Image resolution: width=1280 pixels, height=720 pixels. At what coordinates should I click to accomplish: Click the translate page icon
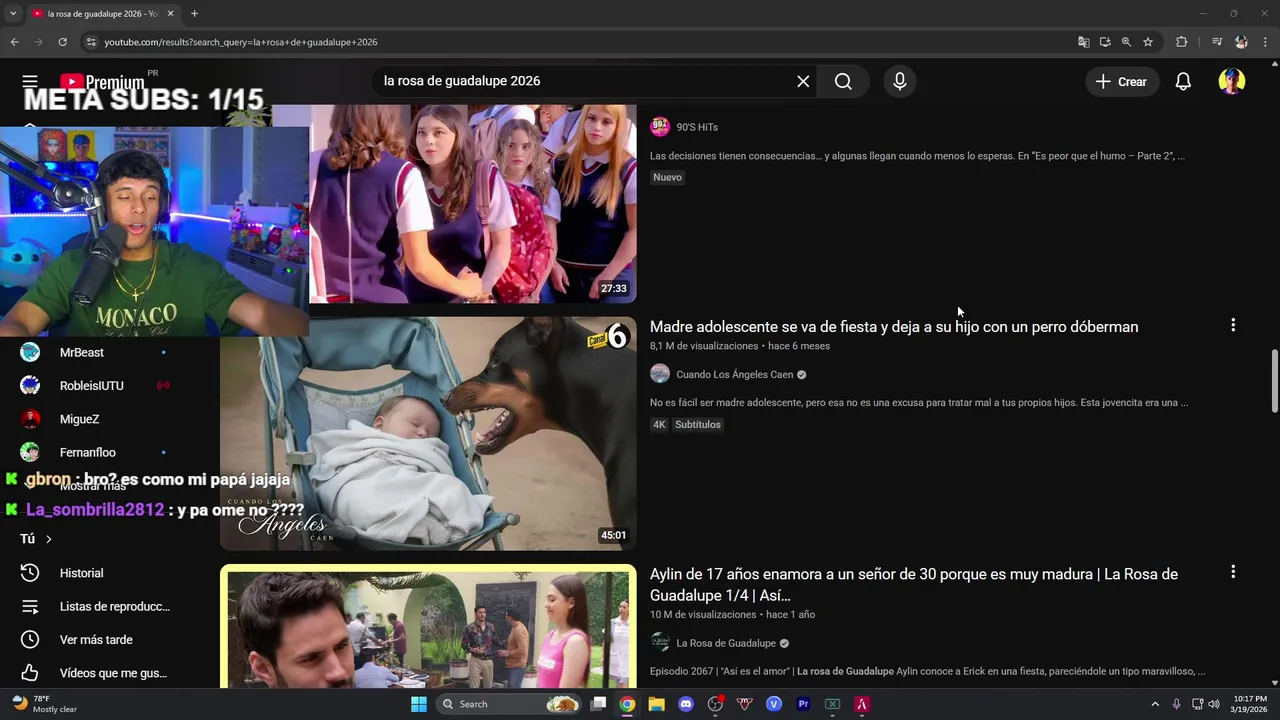point(1083,42)
